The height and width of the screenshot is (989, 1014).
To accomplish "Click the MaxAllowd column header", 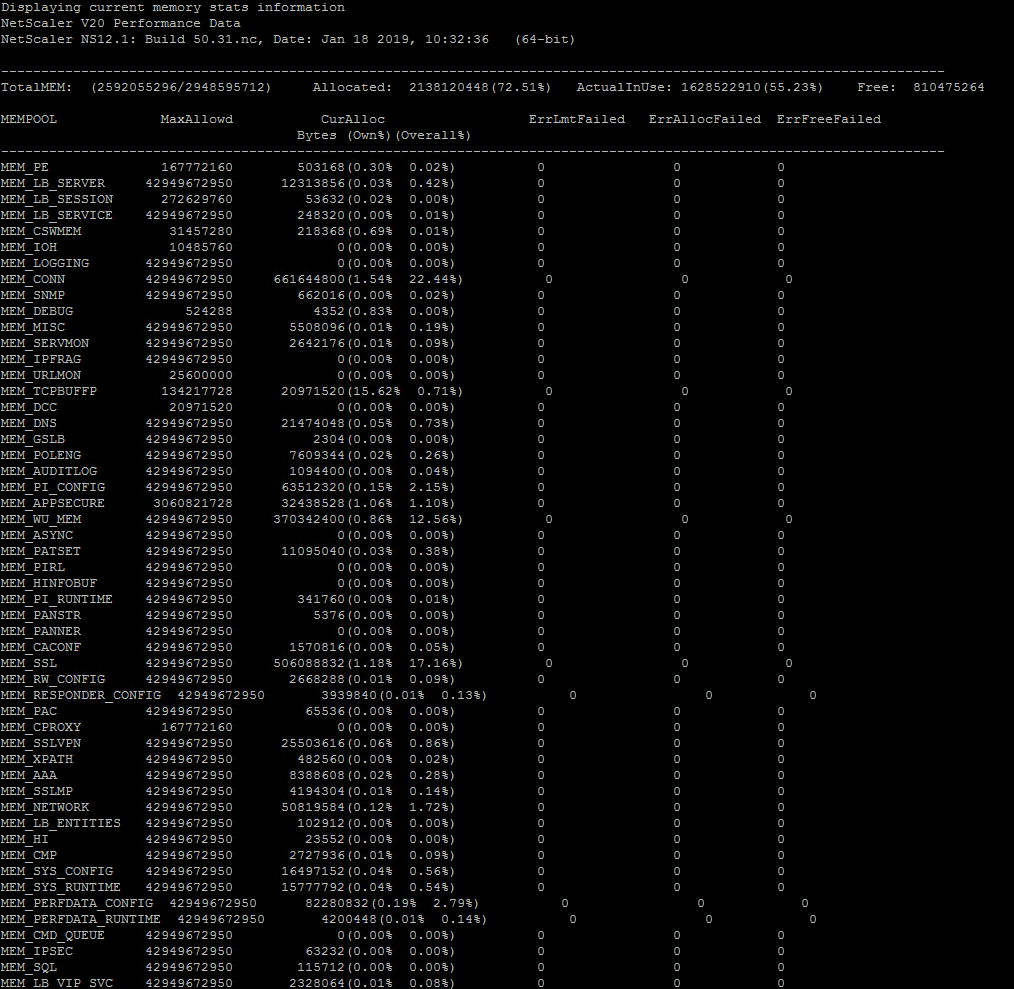I will pos(196,119).
